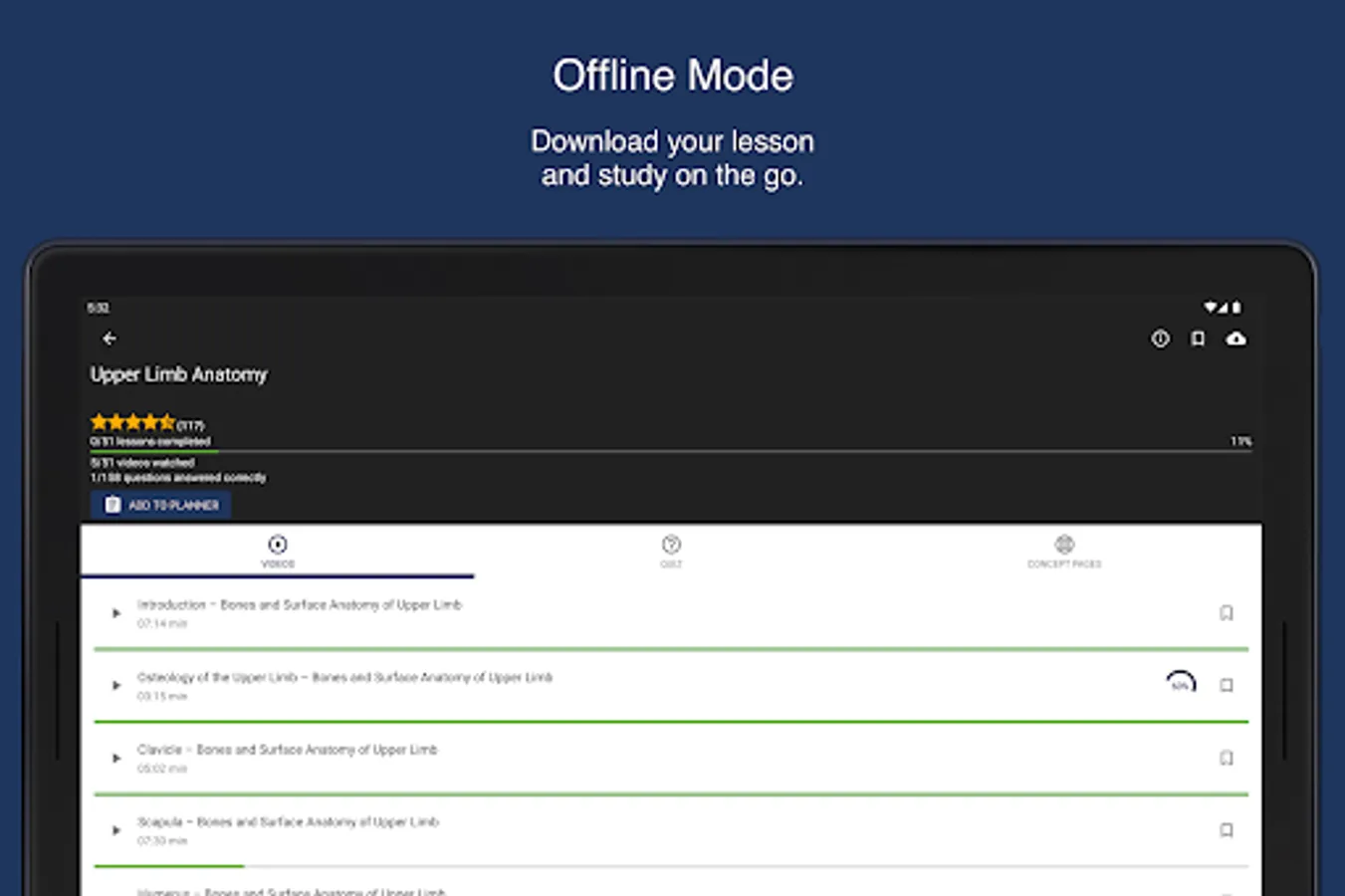Play the Introduction lesson video
The image size is (1345, 896).
click(x=115, y=613)
